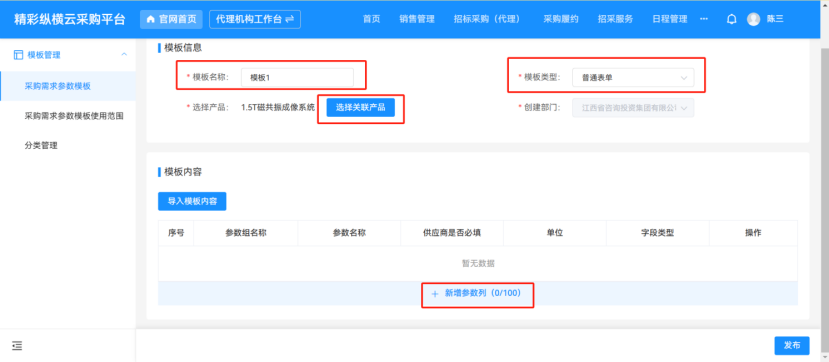The width and height of the screenshot is (829, 362).
Task: Go to 首页 in top navigation
Action: [371, 20]
